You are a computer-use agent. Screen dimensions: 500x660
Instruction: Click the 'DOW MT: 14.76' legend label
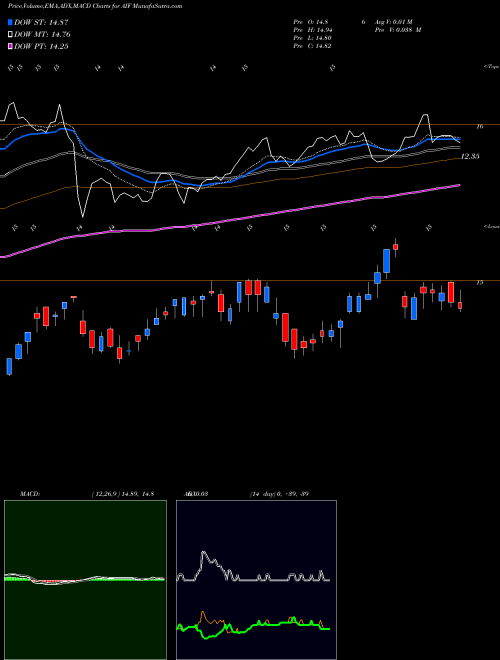point(42,35)
